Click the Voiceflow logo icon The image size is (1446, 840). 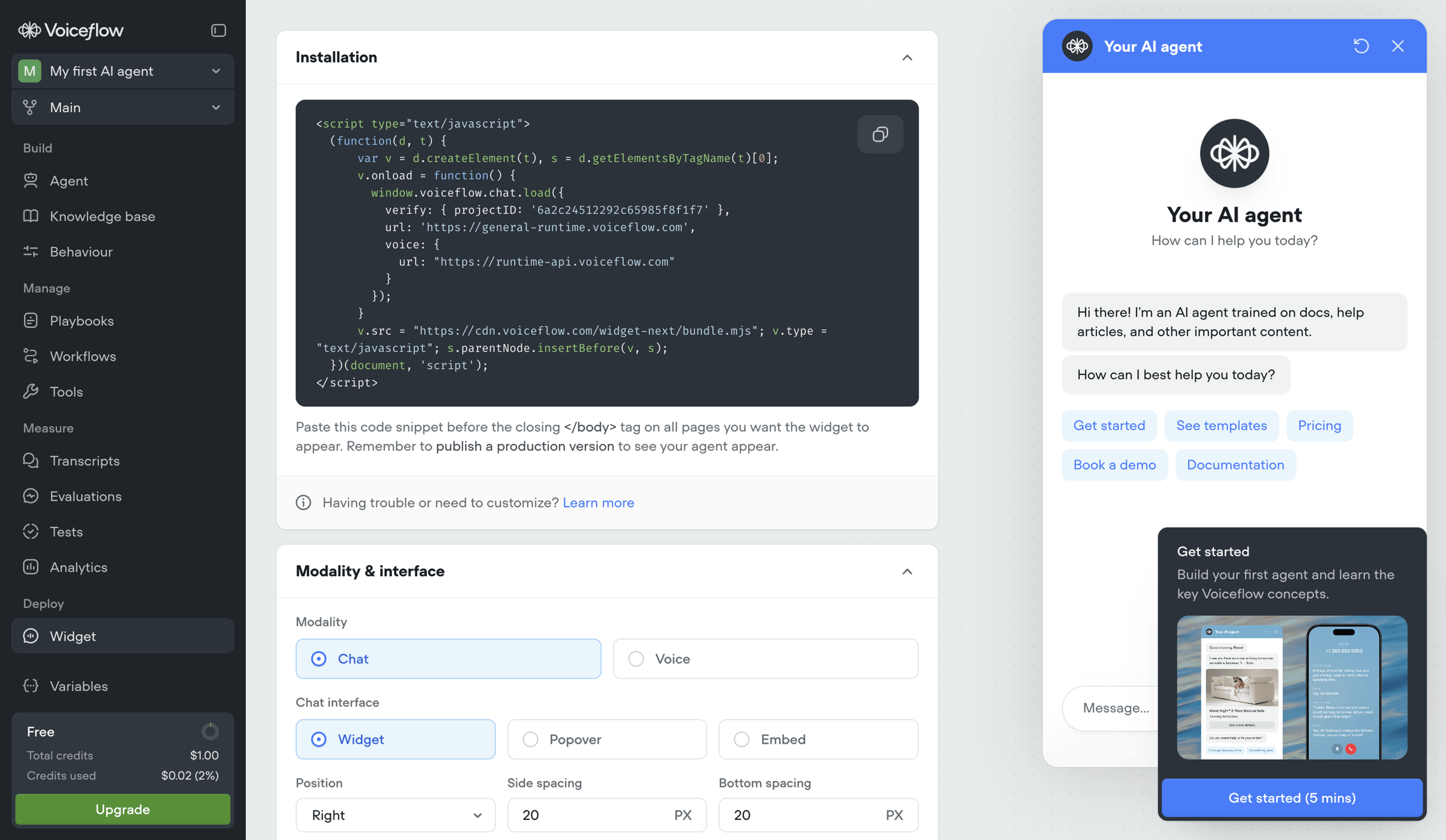(29, 30)
